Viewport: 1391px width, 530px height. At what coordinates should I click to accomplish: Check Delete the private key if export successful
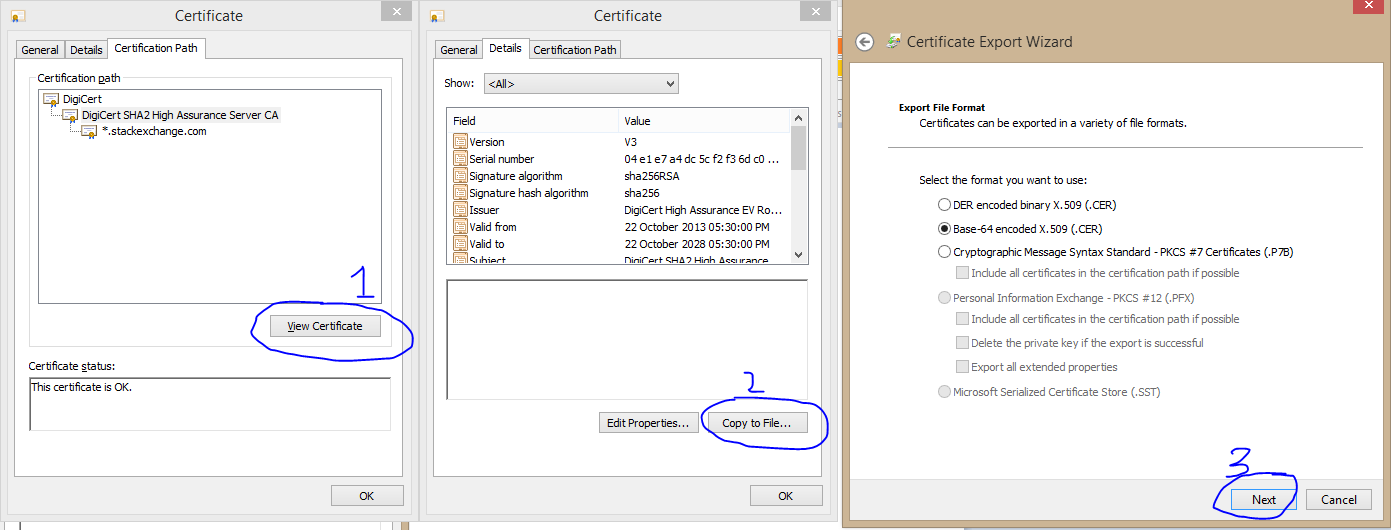point(962,343)
